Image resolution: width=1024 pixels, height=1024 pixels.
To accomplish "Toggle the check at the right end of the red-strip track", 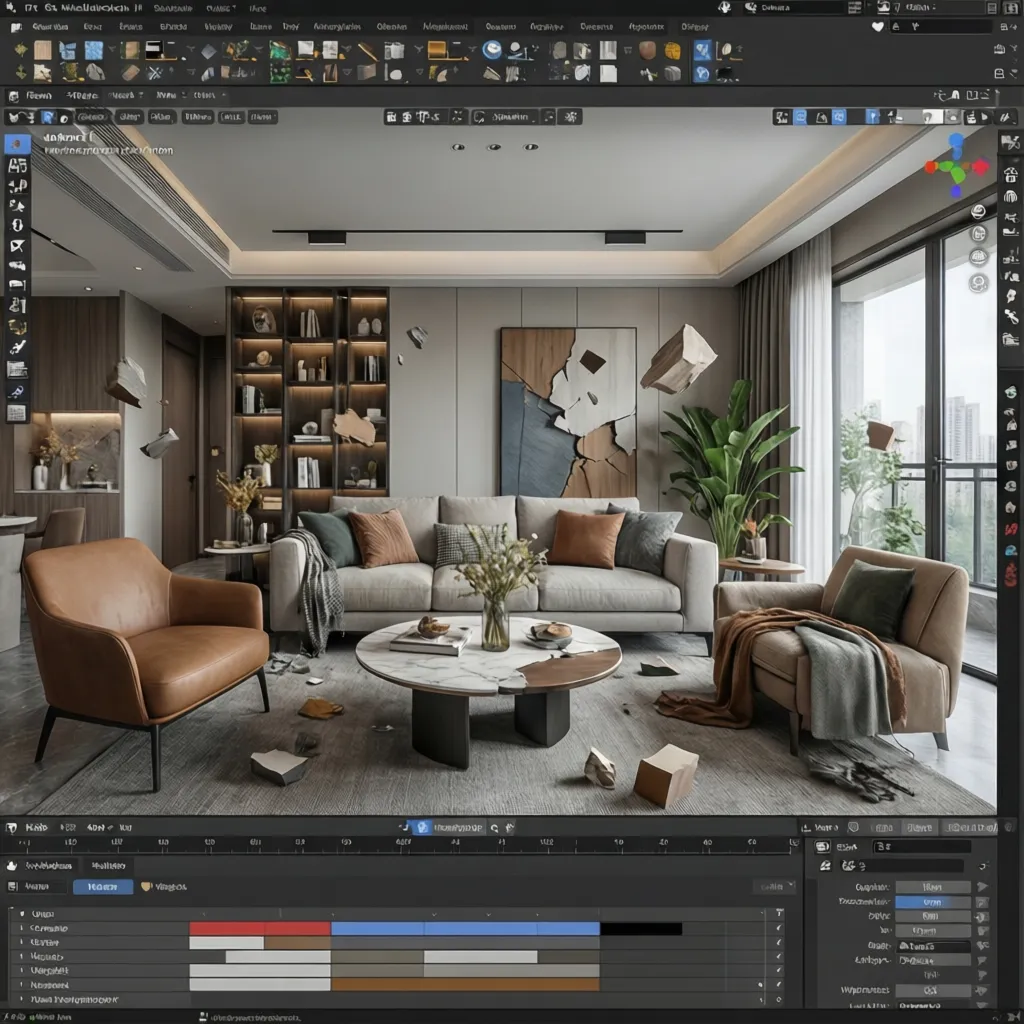I will tap(778, 928).
